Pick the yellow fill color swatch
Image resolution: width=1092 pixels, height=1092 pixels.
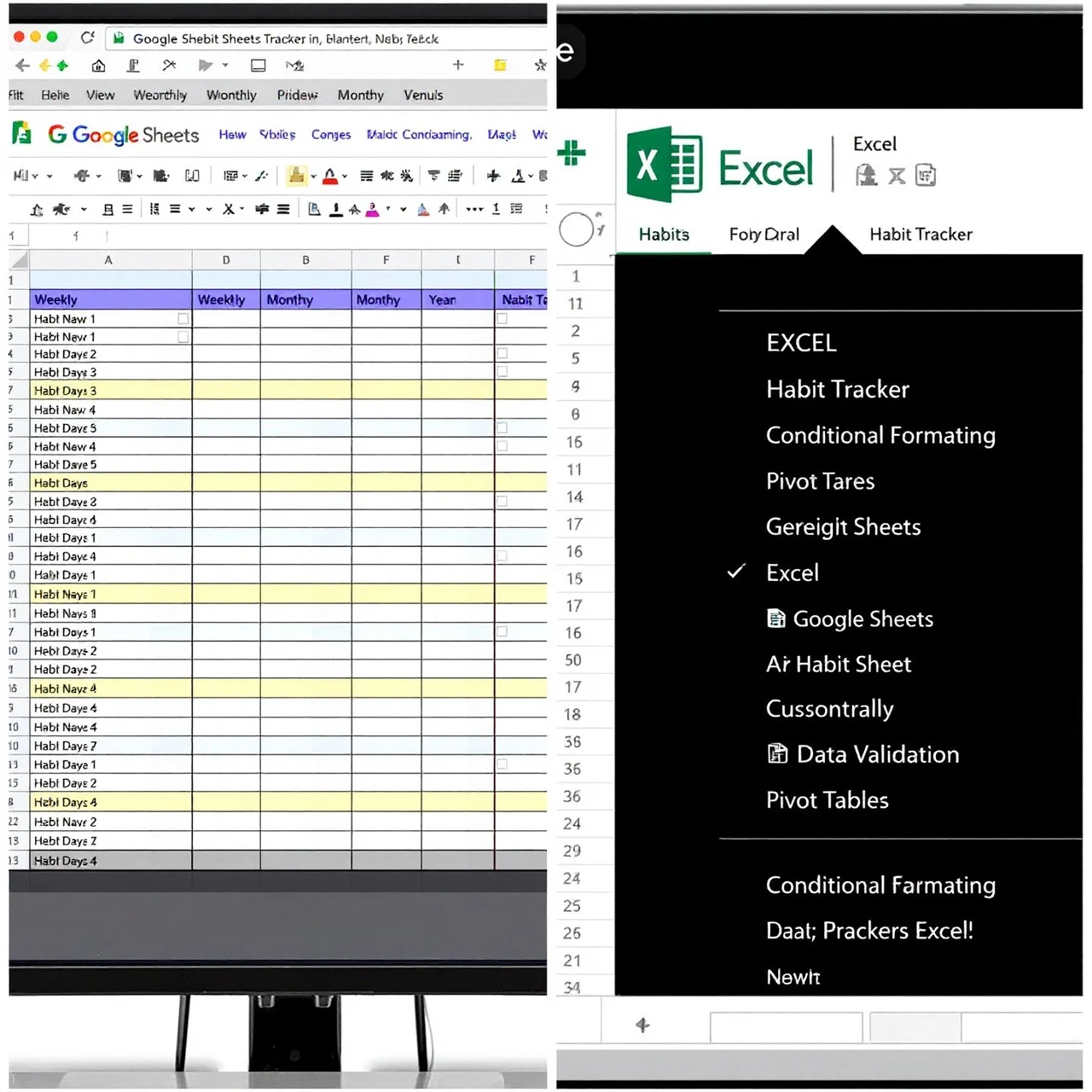(296, 176)
